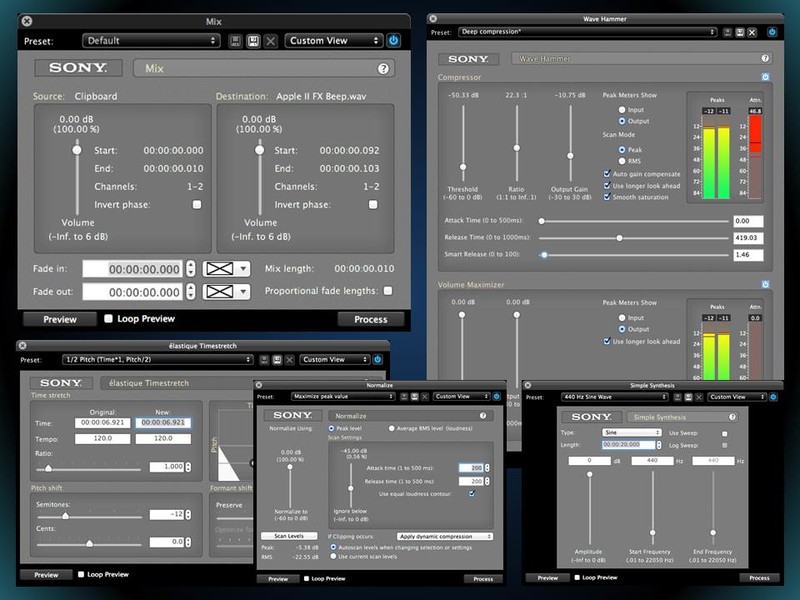Viewport: 800px width, 600px height.
Task: Open help via the question mark in Wave Hammer
Action: pos(765,58)
